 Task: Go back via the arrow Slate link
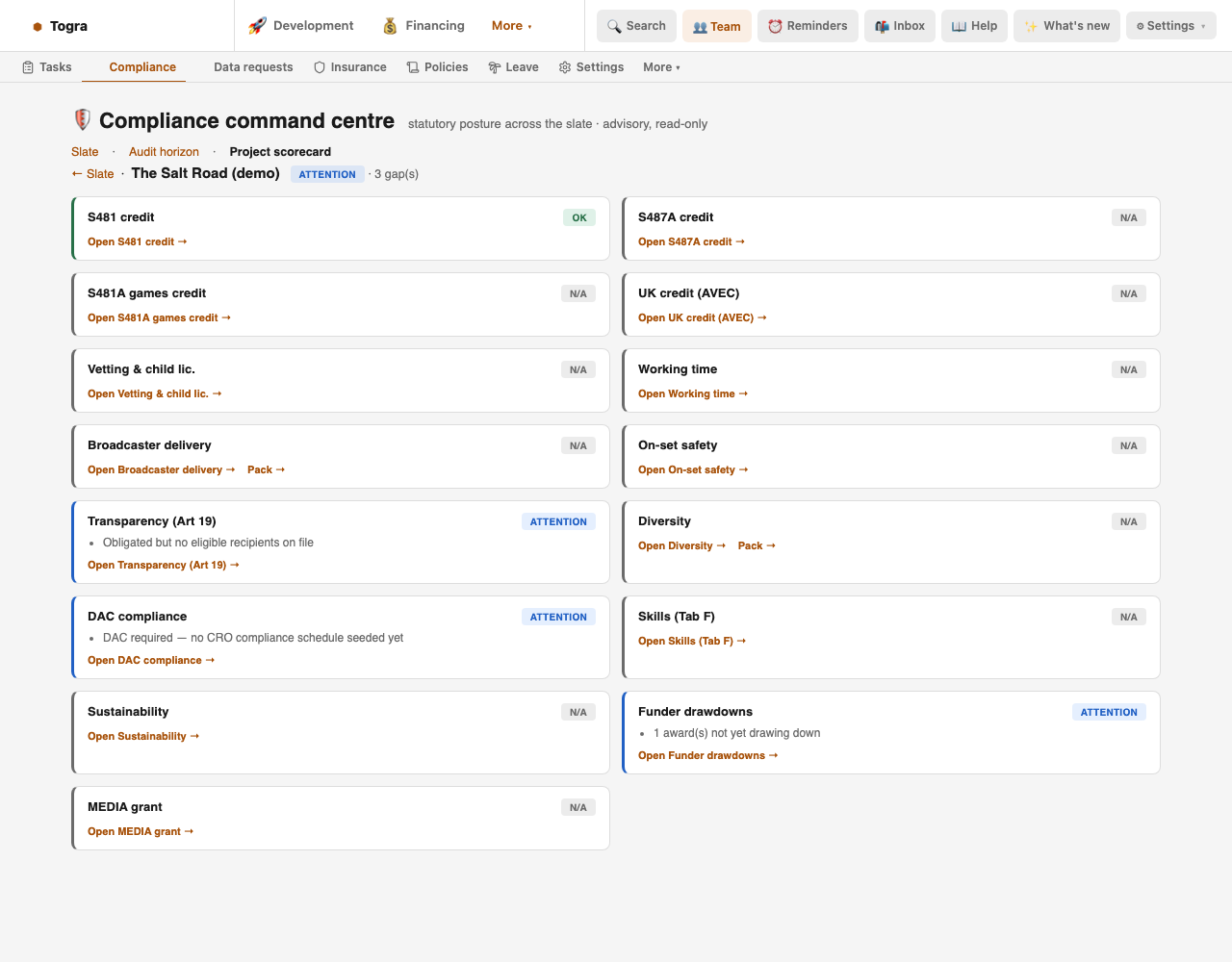92,174
